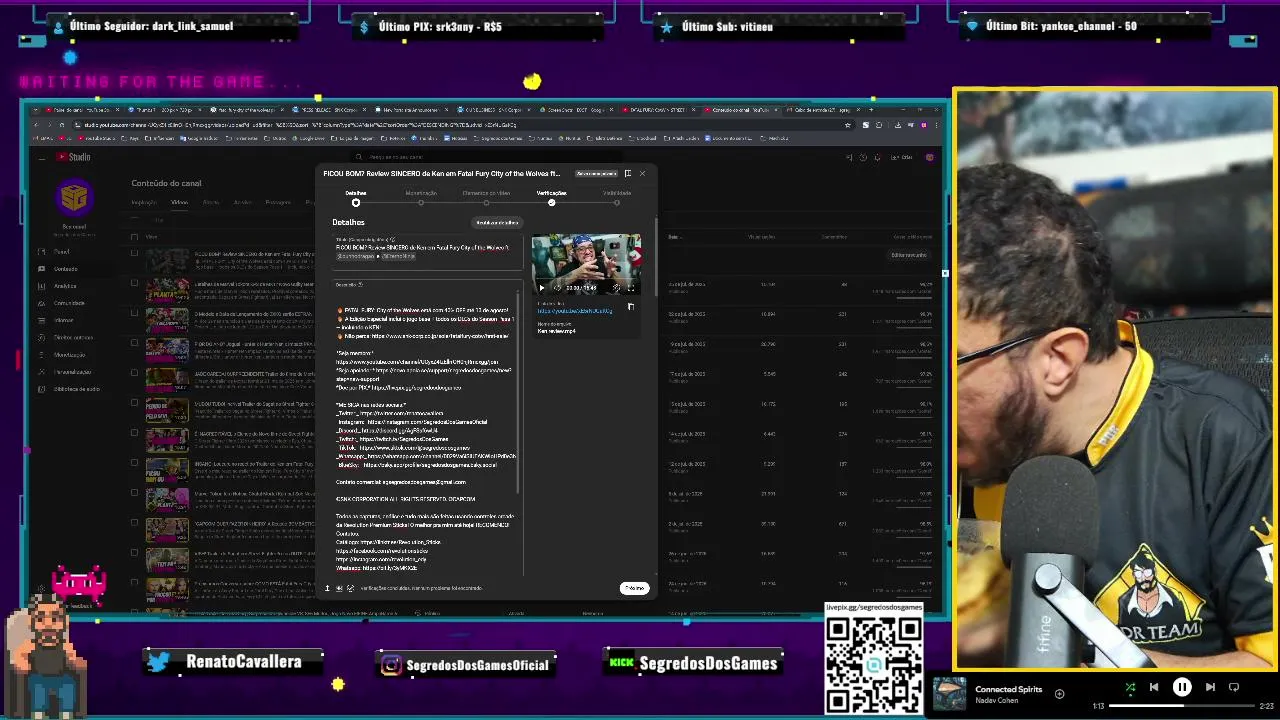Image resolution: width=1280 pixels, height=720 pixels.
Task: Toggle shuffle in the music player
Action: [1130, 687]
